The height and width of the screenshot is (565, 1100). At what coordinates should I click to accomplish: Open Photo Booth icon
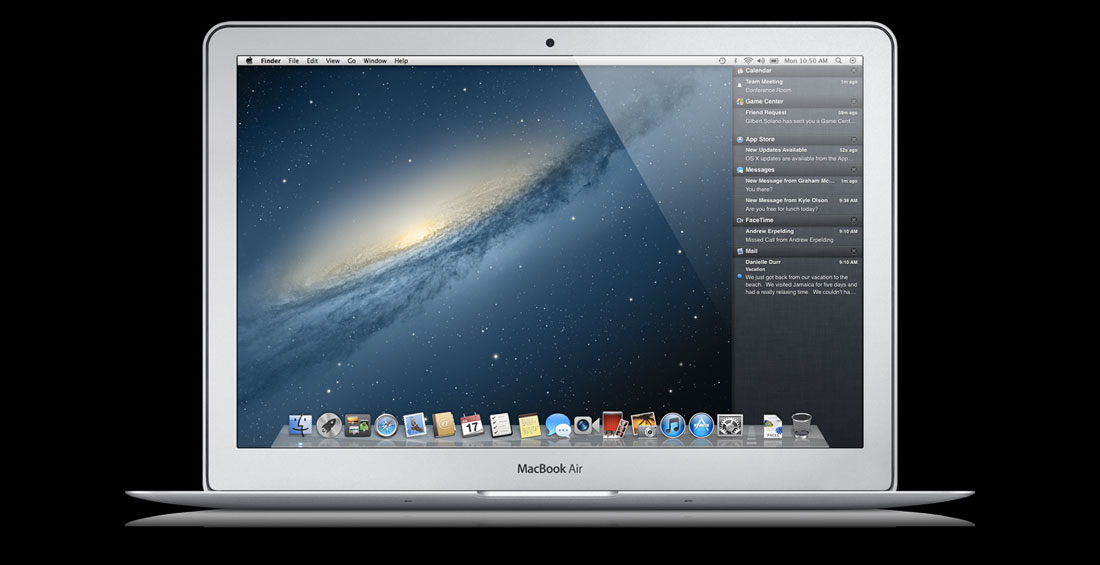tap(614, 425)
